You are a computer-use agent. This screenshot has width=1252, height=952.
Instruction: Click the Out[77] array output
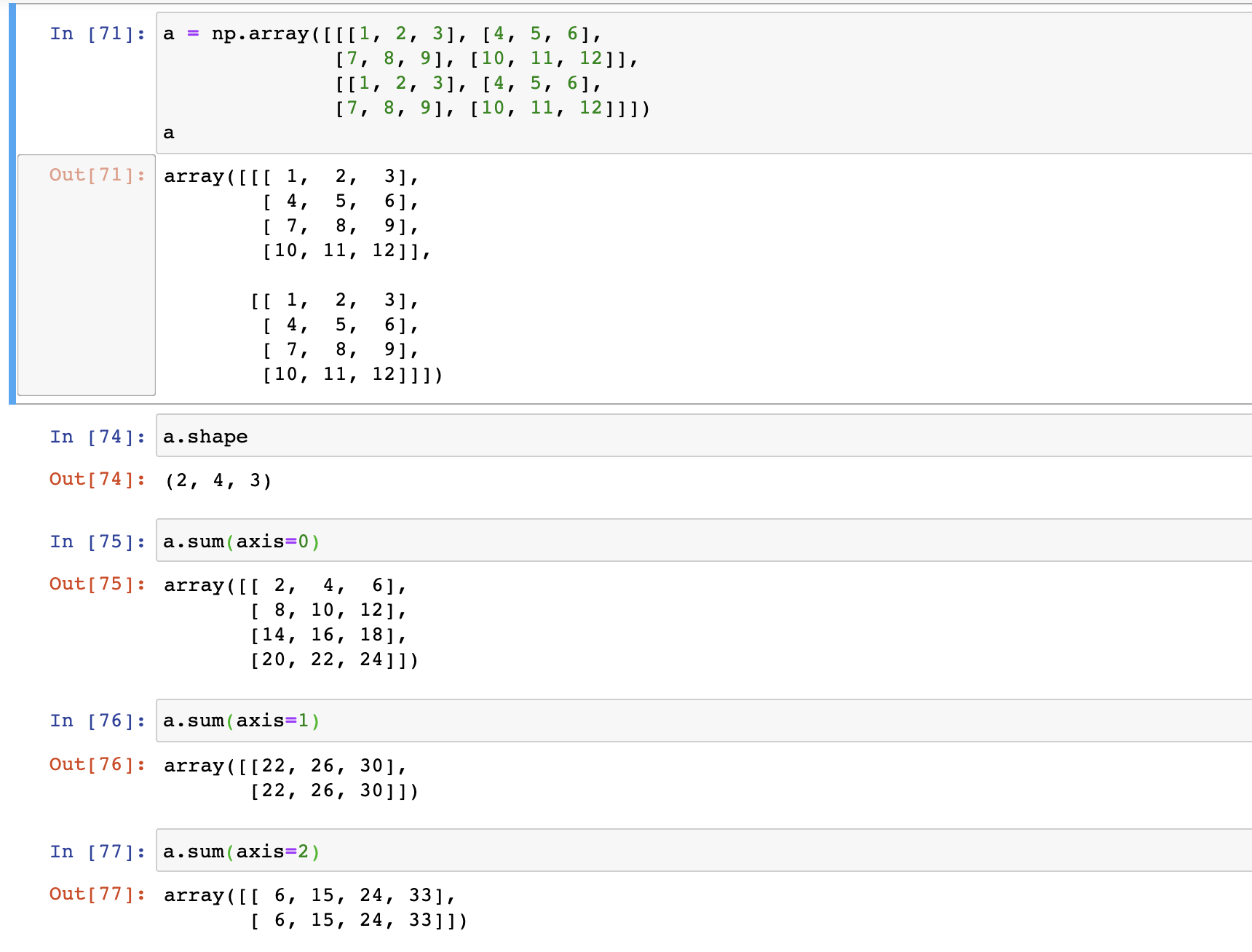316,908
